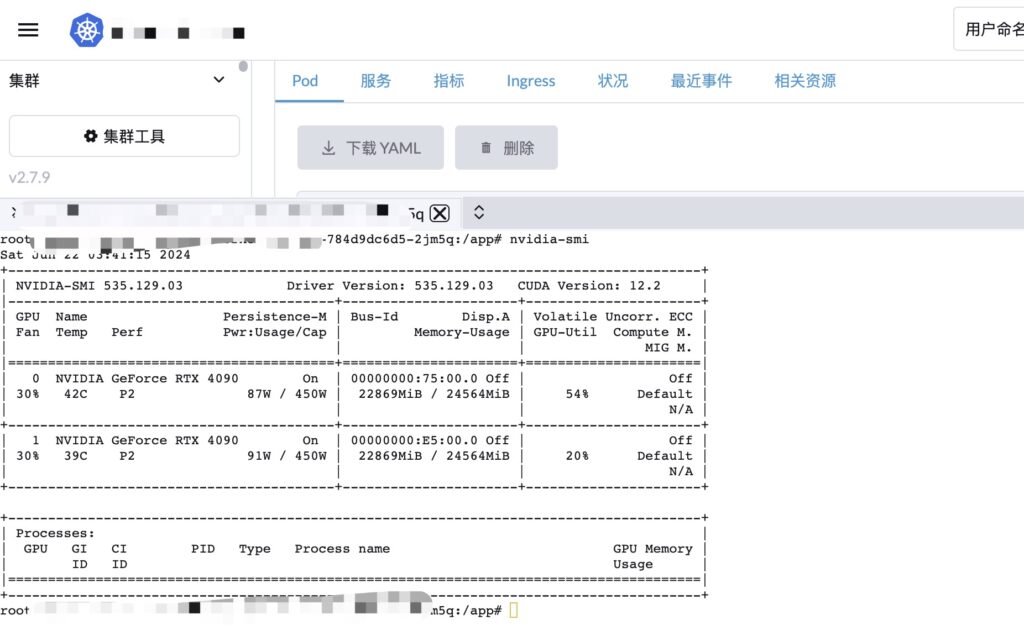
Task: Click bus ID 00000000:E5:00.0
Action: [x=414, y=441]
